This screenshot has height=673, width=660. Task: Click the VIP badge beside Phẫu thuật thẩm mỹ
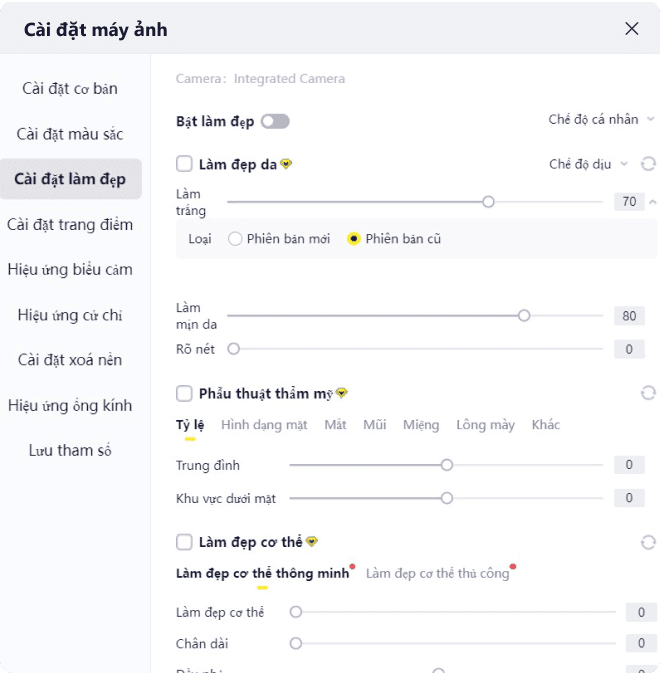(x=341, y=393)
